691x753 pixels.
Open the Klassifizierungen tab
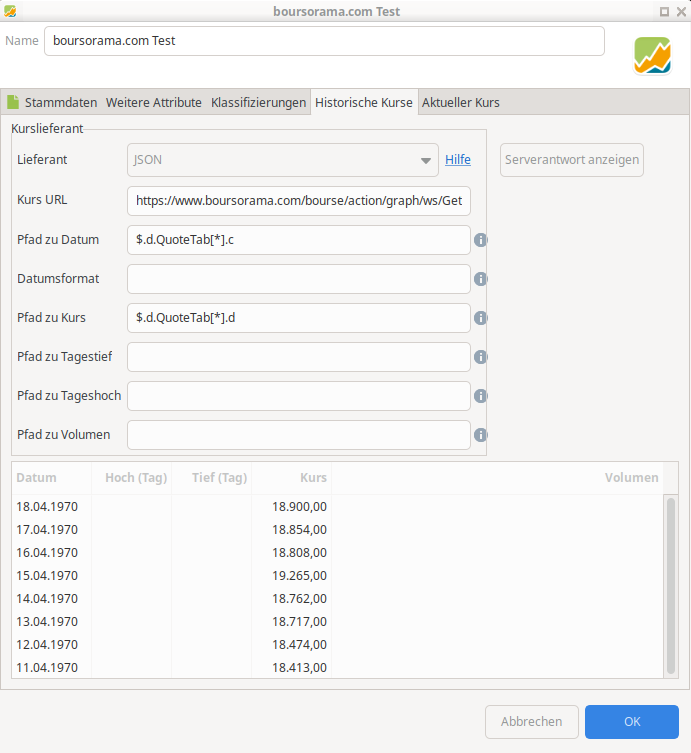(x=258, y=102)
